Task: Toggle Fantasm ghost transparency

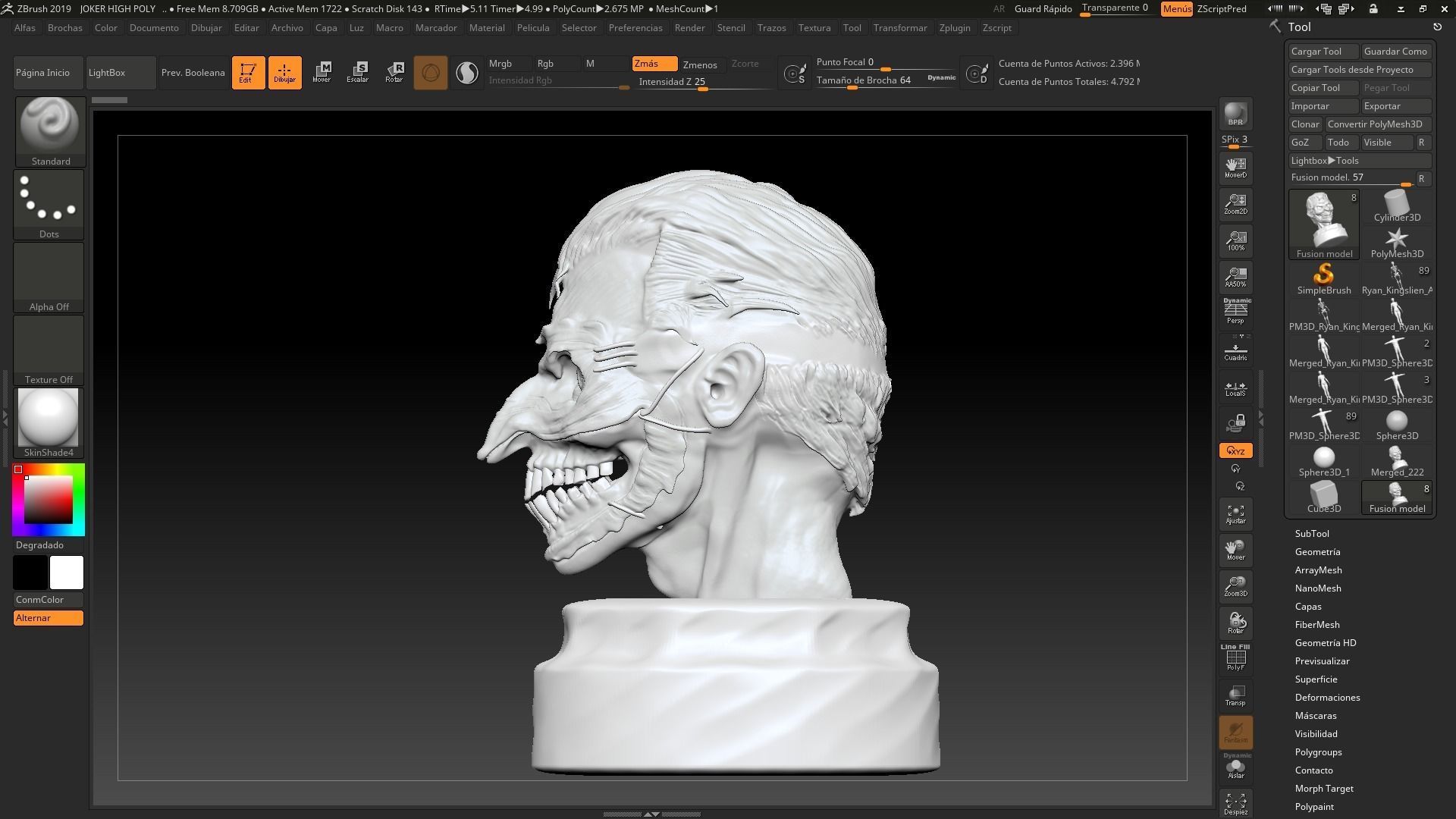Action: [1235, 732]
